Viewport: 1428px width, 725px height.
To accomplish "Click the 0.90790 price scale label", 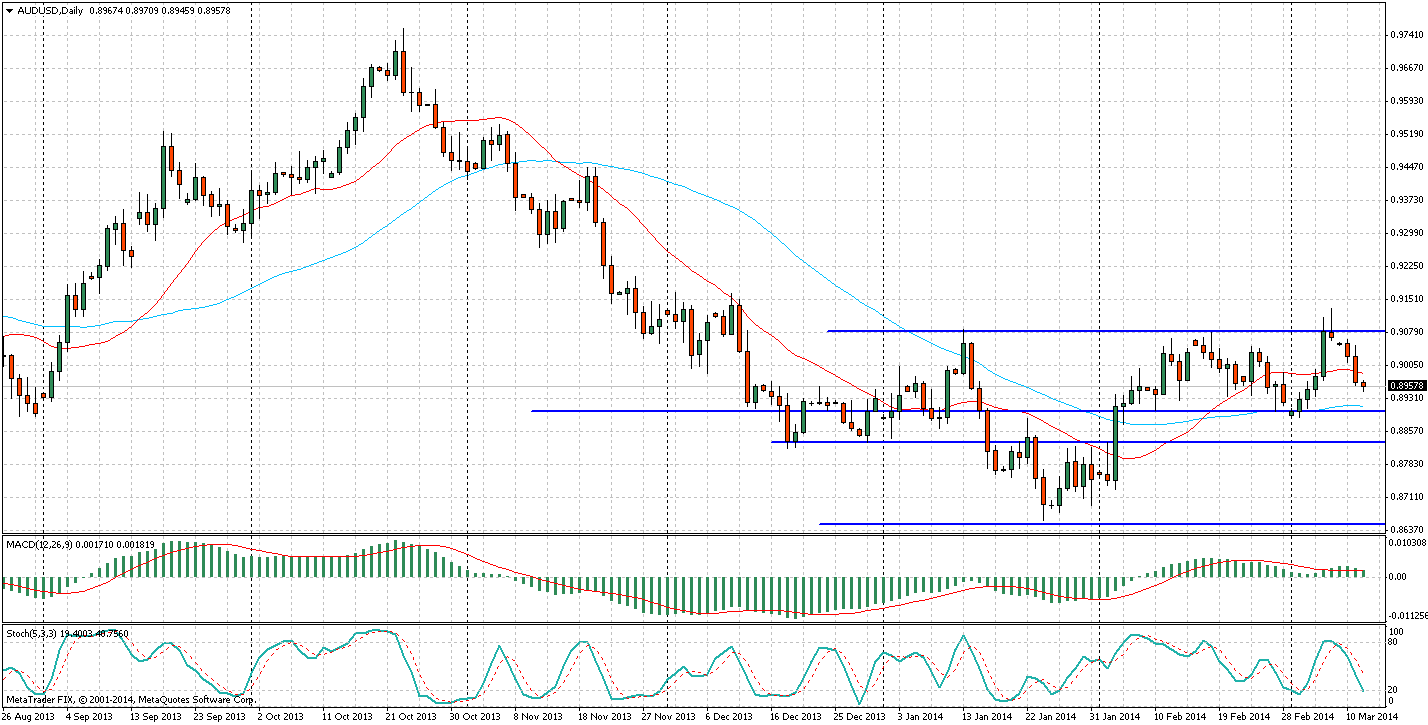I will click(x=1406, y=332).
